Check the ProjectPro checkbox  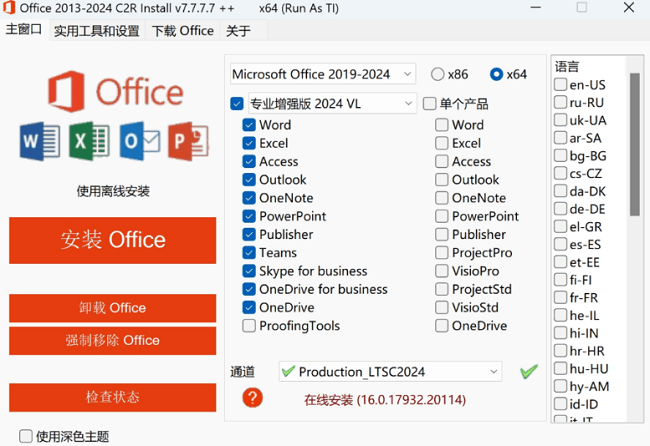pyautogui.click(x=441, y=252)
